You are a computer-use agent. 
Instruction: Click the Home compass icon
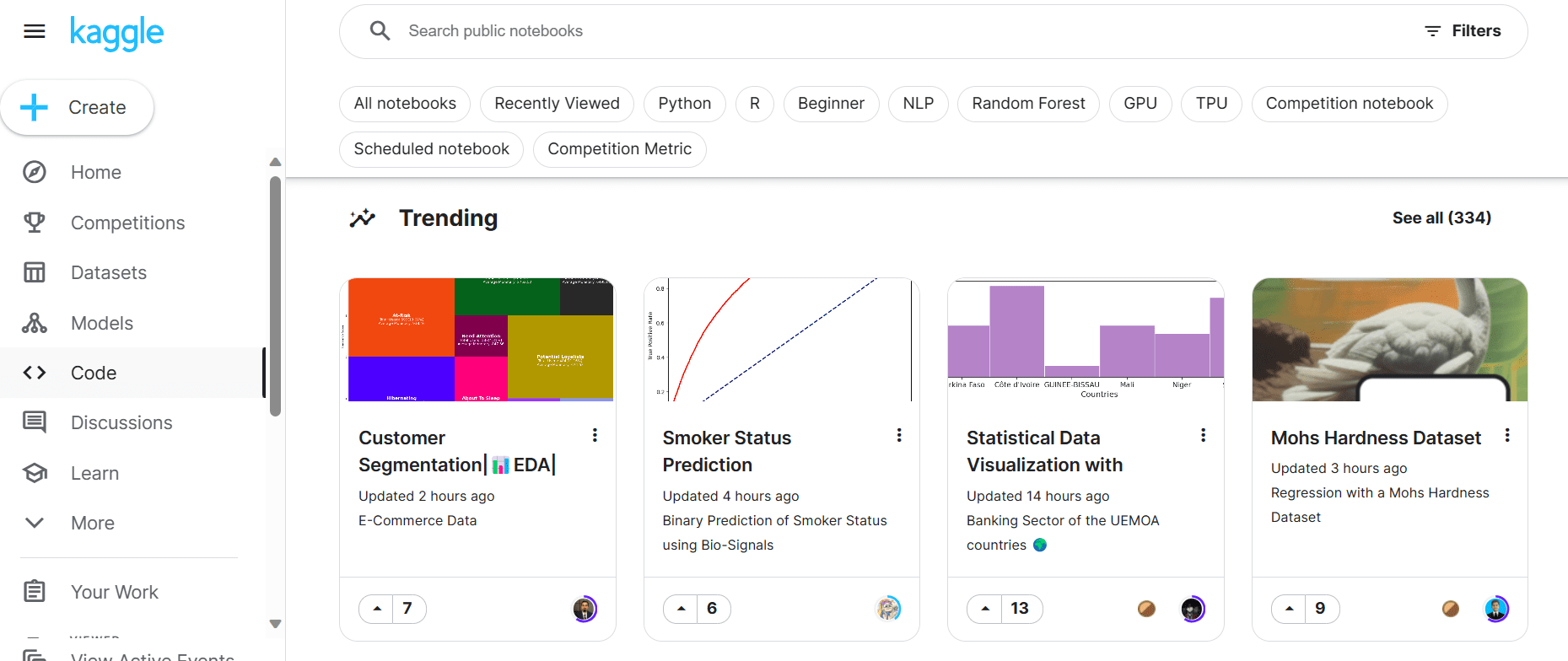click(x=35, y=172)
